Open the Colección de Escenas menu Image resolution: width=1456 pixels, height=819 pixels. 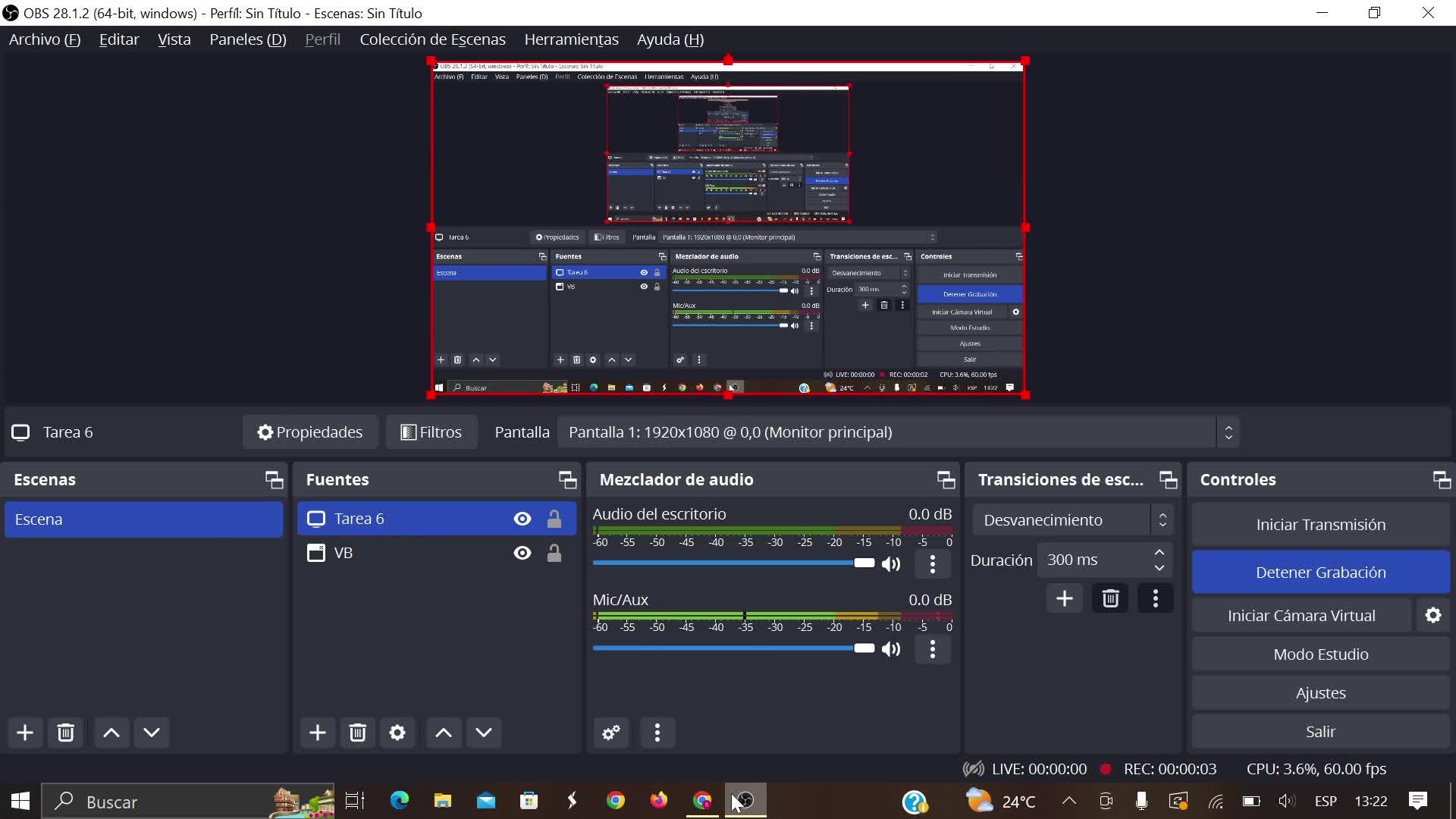pyautogui.click(x=432, y=39)
